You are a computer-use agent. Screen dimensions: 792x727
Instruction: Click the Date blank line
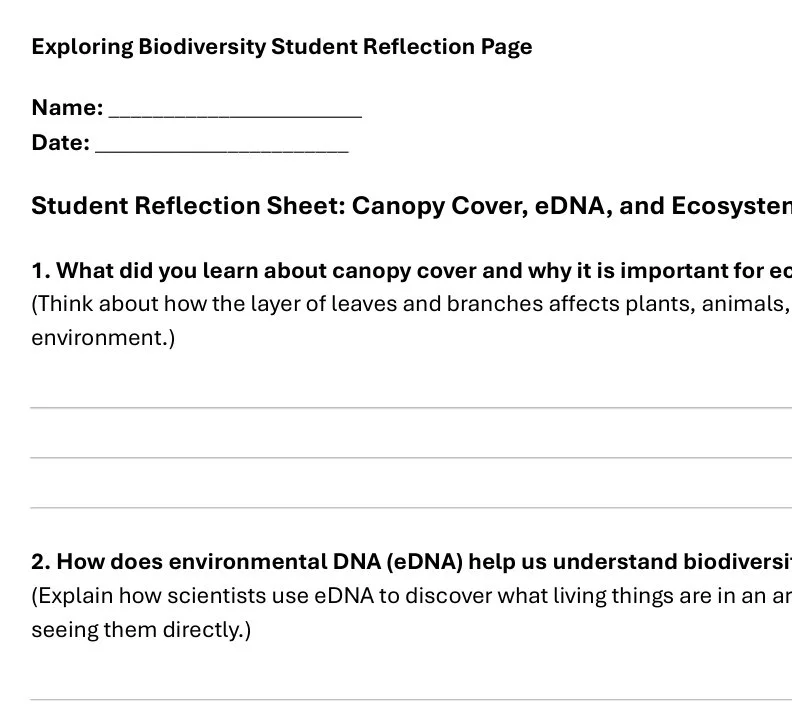click(x=222, y=151)
